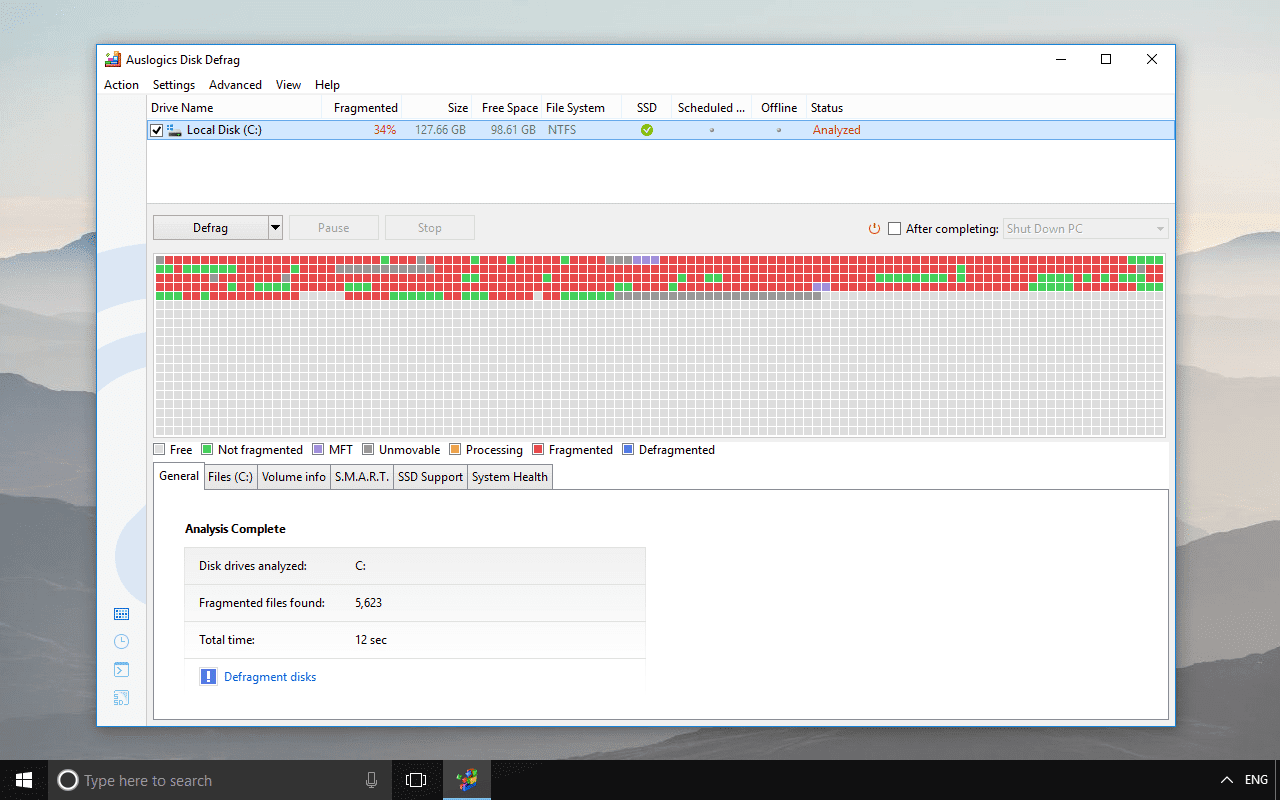Open Task View on the taskbar
The width and height of the screenshot is (1280, 800).
pos(416,780)
